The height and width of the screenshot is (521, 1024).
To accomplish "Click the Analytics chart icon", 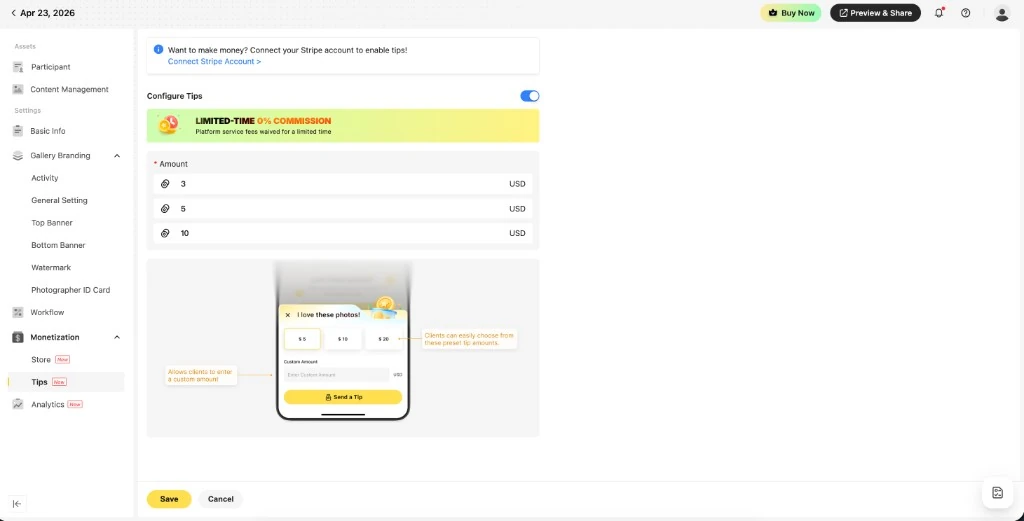I will pos(18,405).
